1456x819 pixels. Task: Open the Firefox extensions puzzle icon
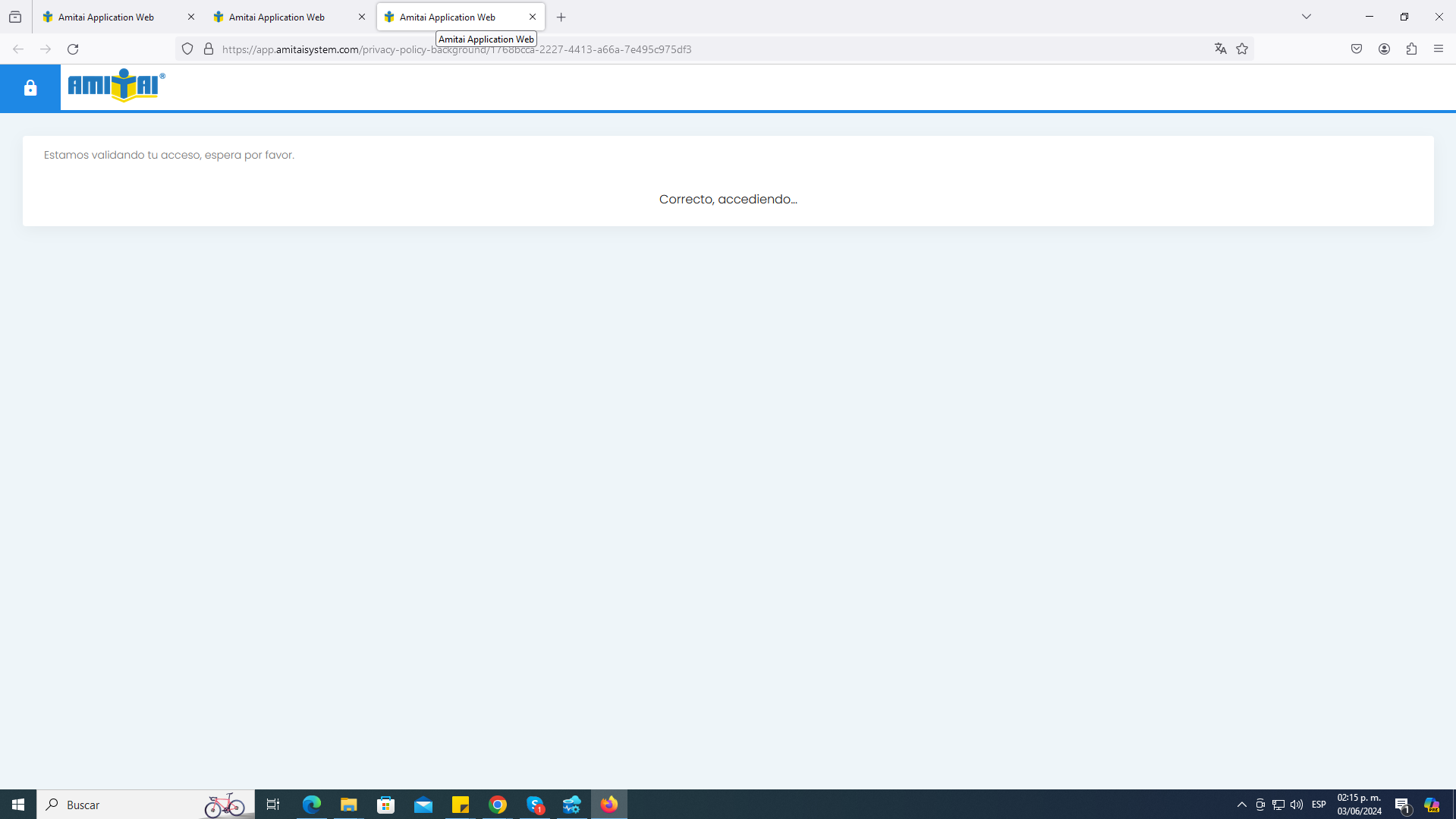click(1411, 49)
